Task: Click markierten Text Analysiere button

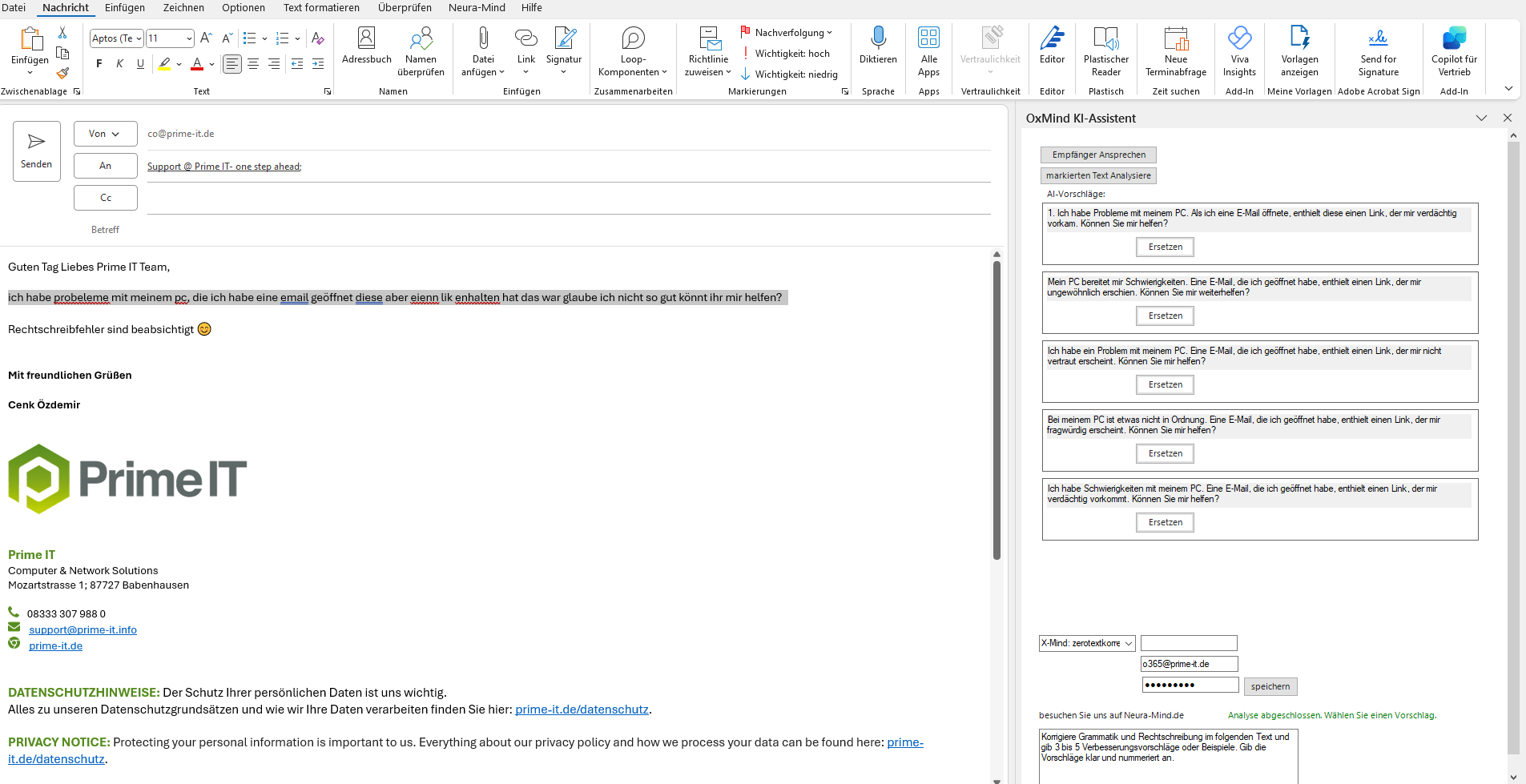Action: pos(1098,175)
